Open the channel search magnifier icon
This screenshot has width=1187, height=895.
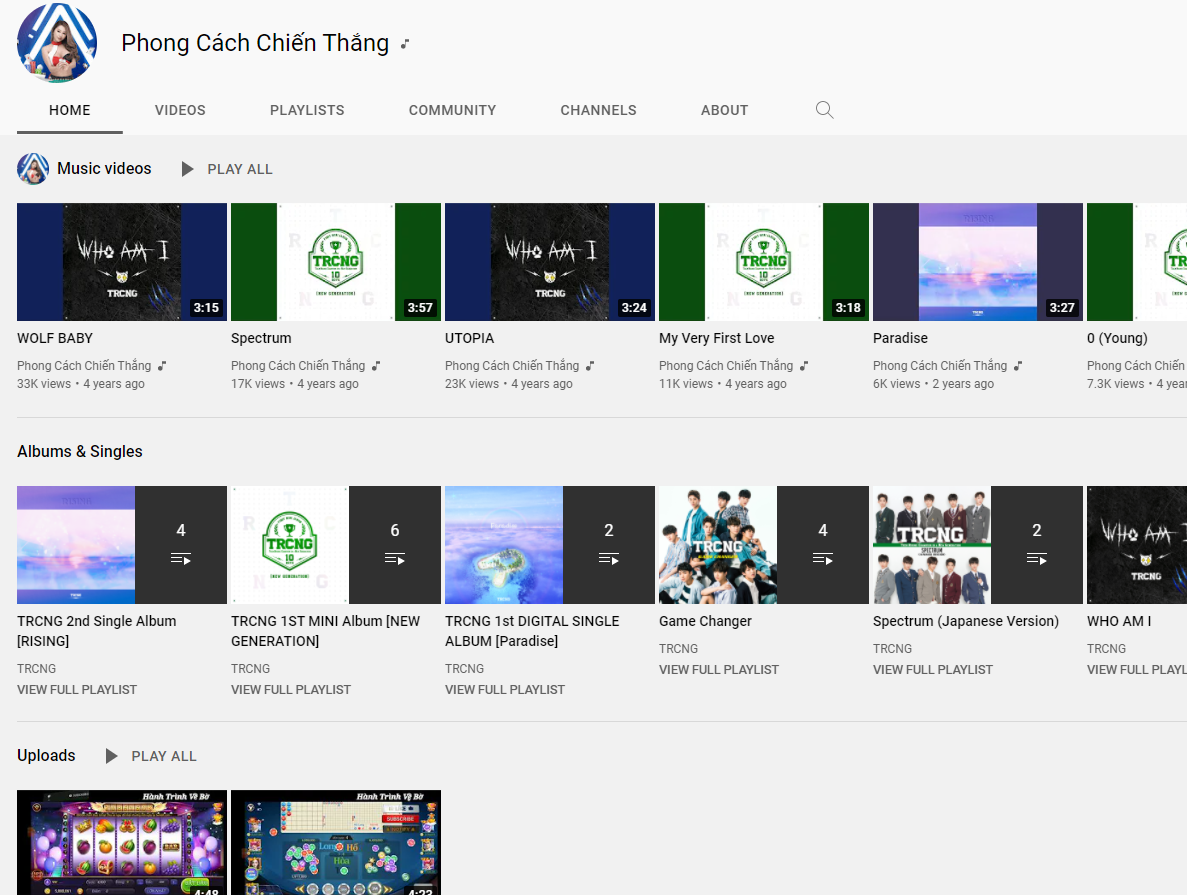(x=824, y=111)
